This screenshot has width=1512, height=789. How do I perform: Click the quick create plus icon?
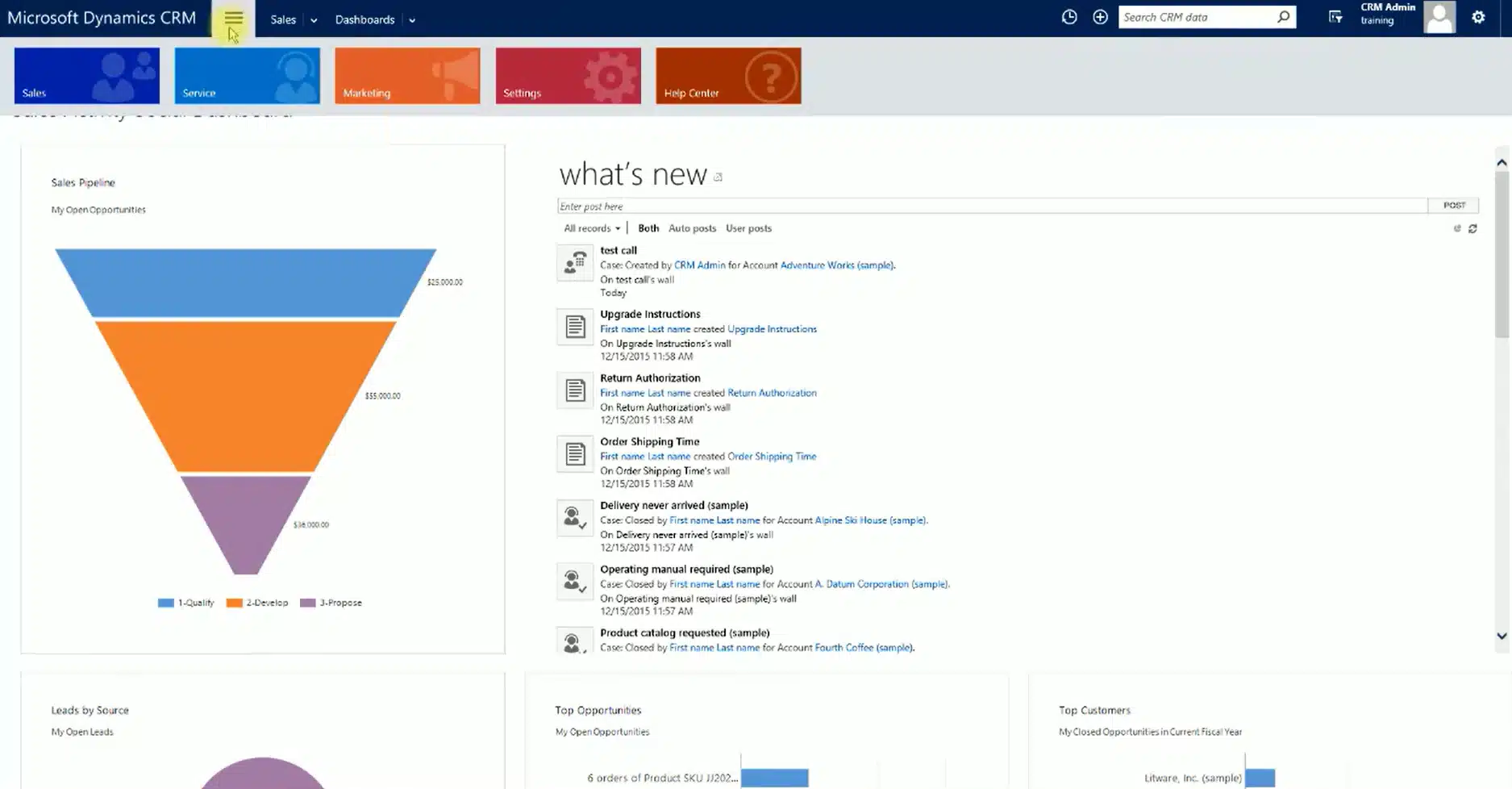pyautogui.click(x=1100, y=17)
